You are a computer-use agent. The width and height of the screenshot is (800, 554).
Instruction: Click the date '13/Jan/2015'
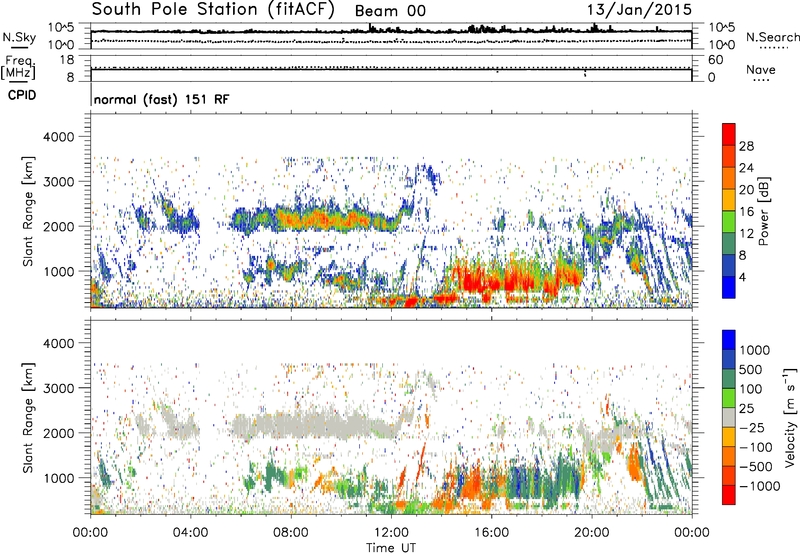pos(639,10)
